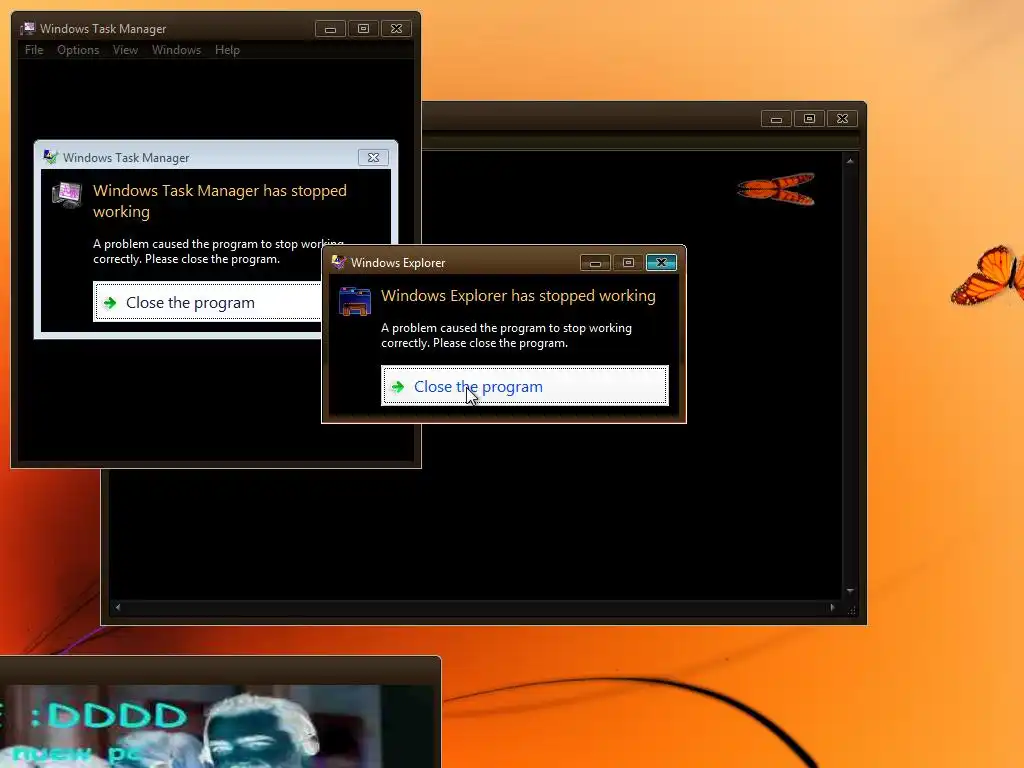
Task: Close the Windows Explorer error dialog
Action: tap(661, 263)
